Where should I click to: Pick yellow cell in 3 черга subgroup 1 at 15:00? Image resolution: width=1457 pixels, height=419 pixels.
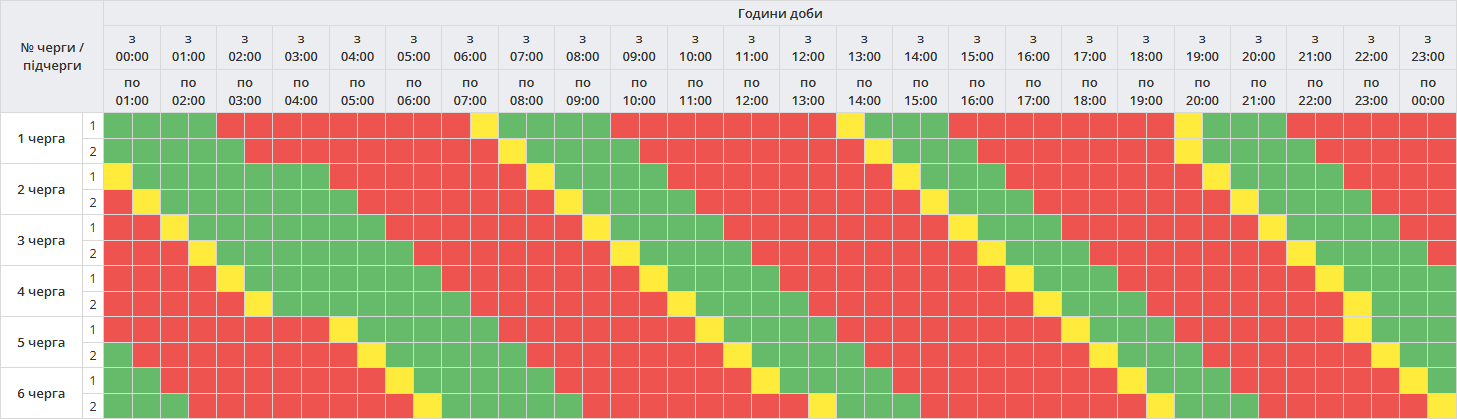tap(963, 227)
